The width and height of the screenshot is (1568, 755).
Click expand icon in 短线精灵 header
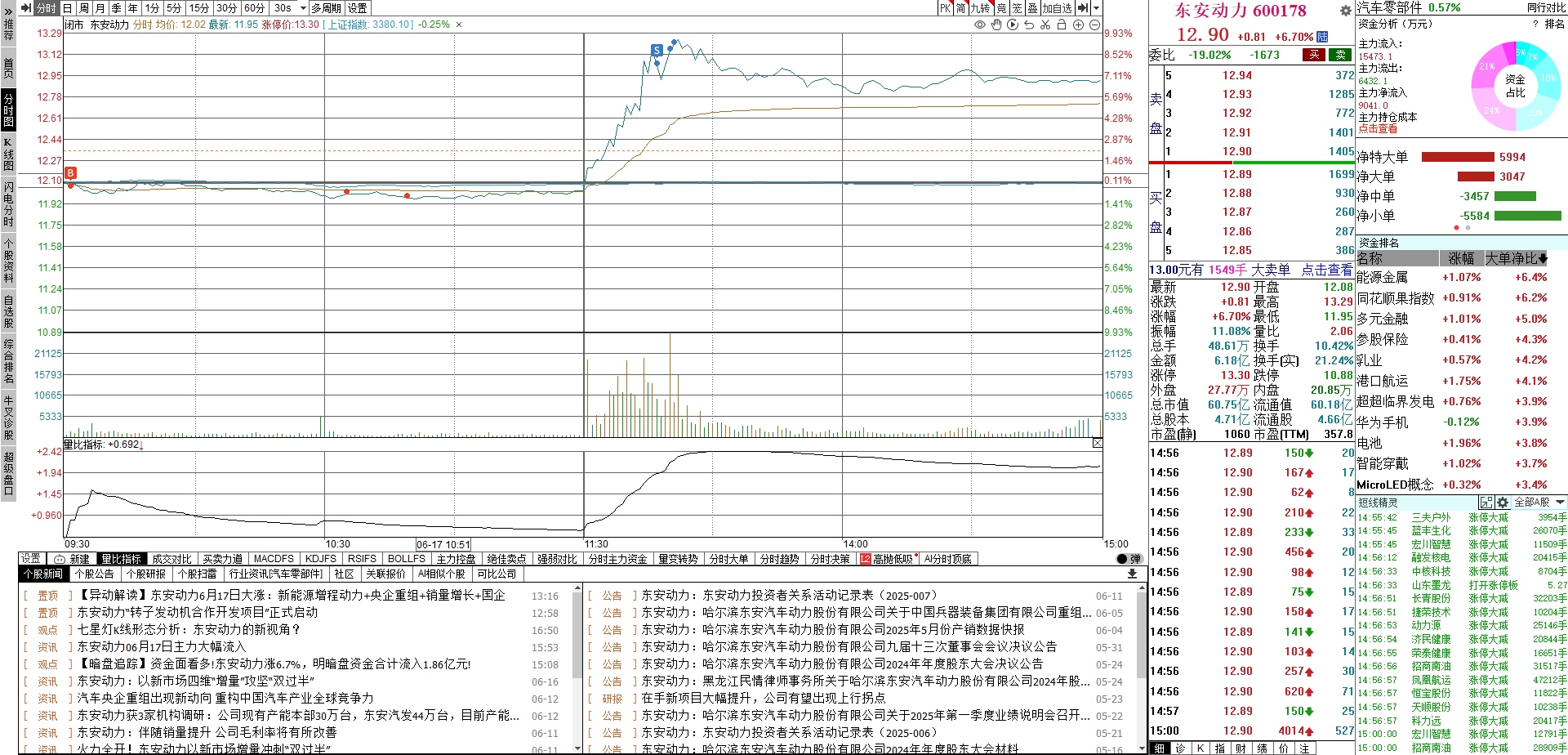coord(1486,503)
